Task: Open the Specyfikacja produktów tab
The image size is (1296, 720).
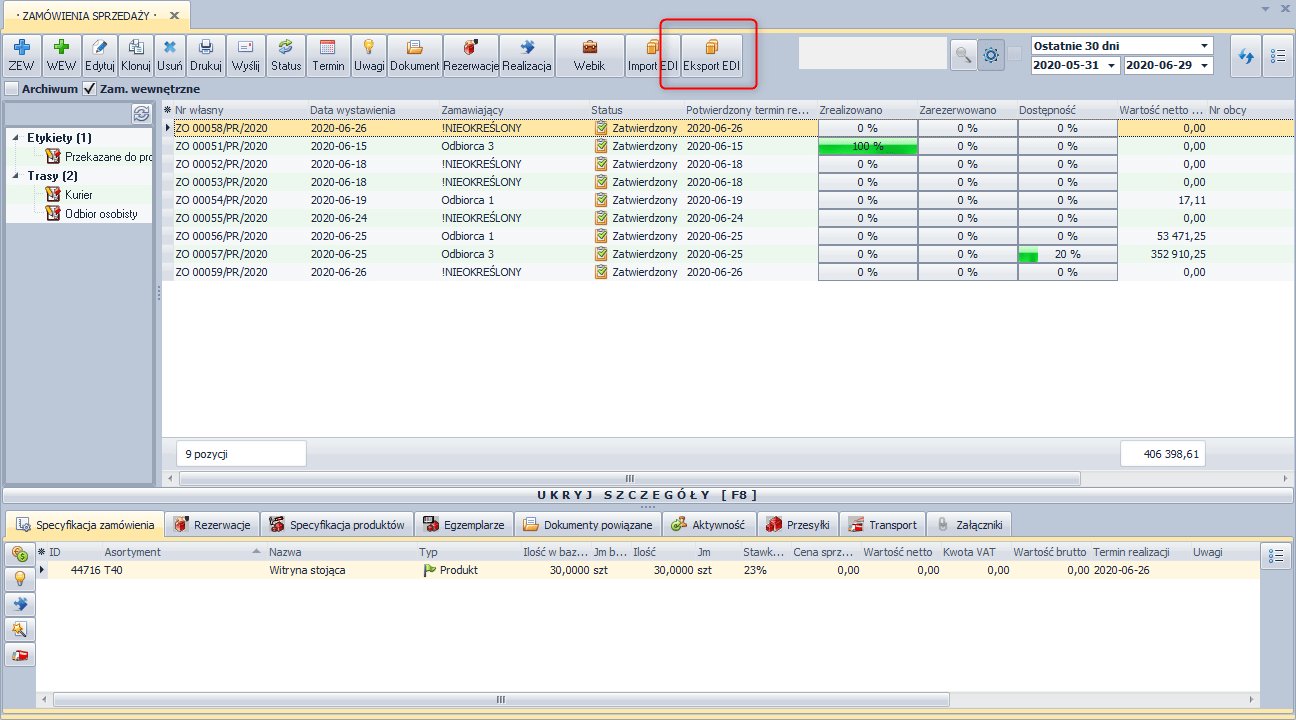Action: (x=337, y=524)
